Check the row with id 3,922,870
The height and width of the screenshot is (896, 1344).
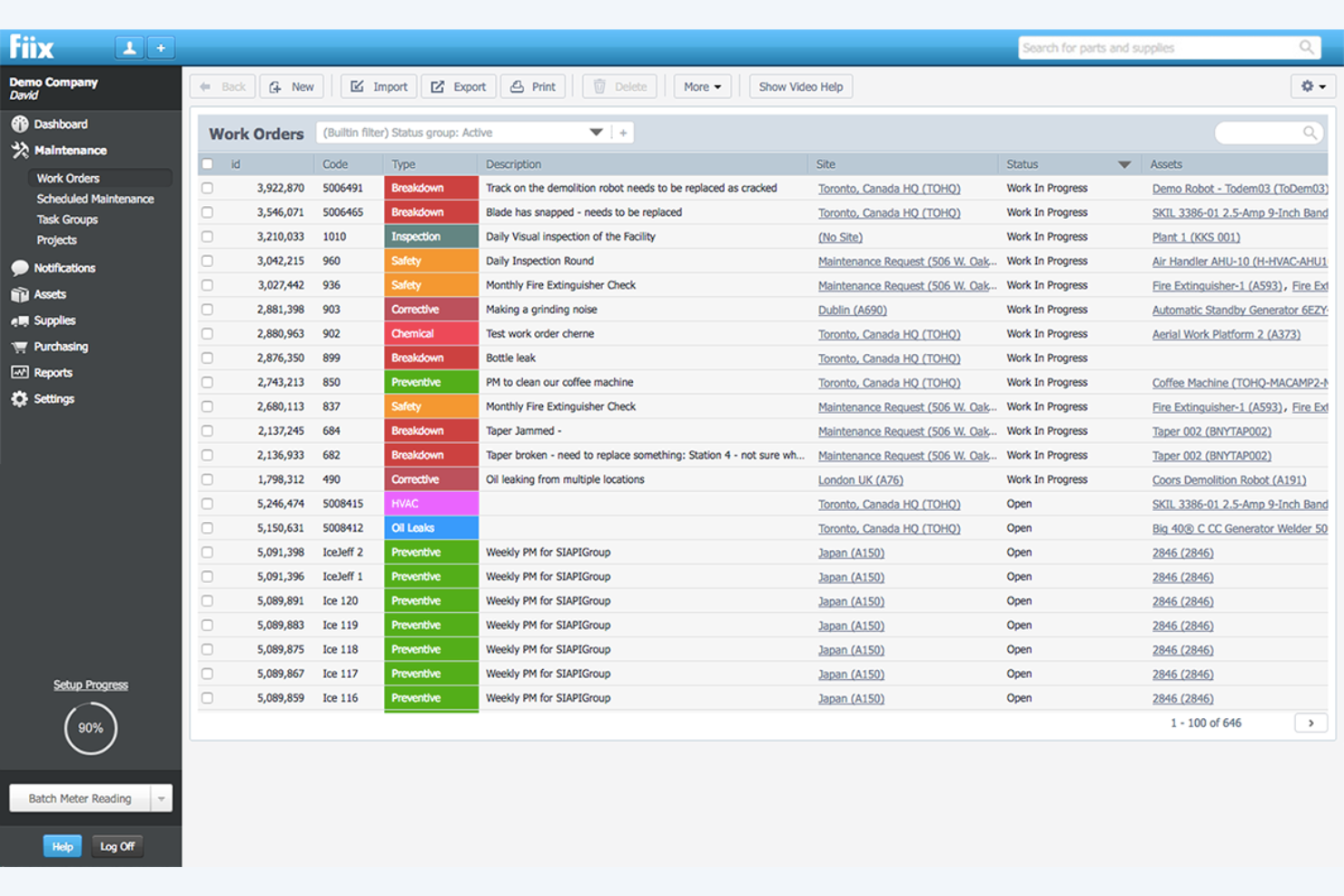tap(207, 188)
